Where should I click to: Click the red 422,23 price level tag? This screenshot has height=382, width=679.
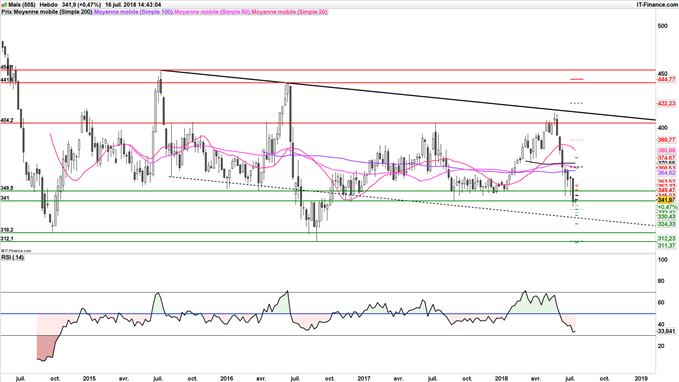(667, 104)
